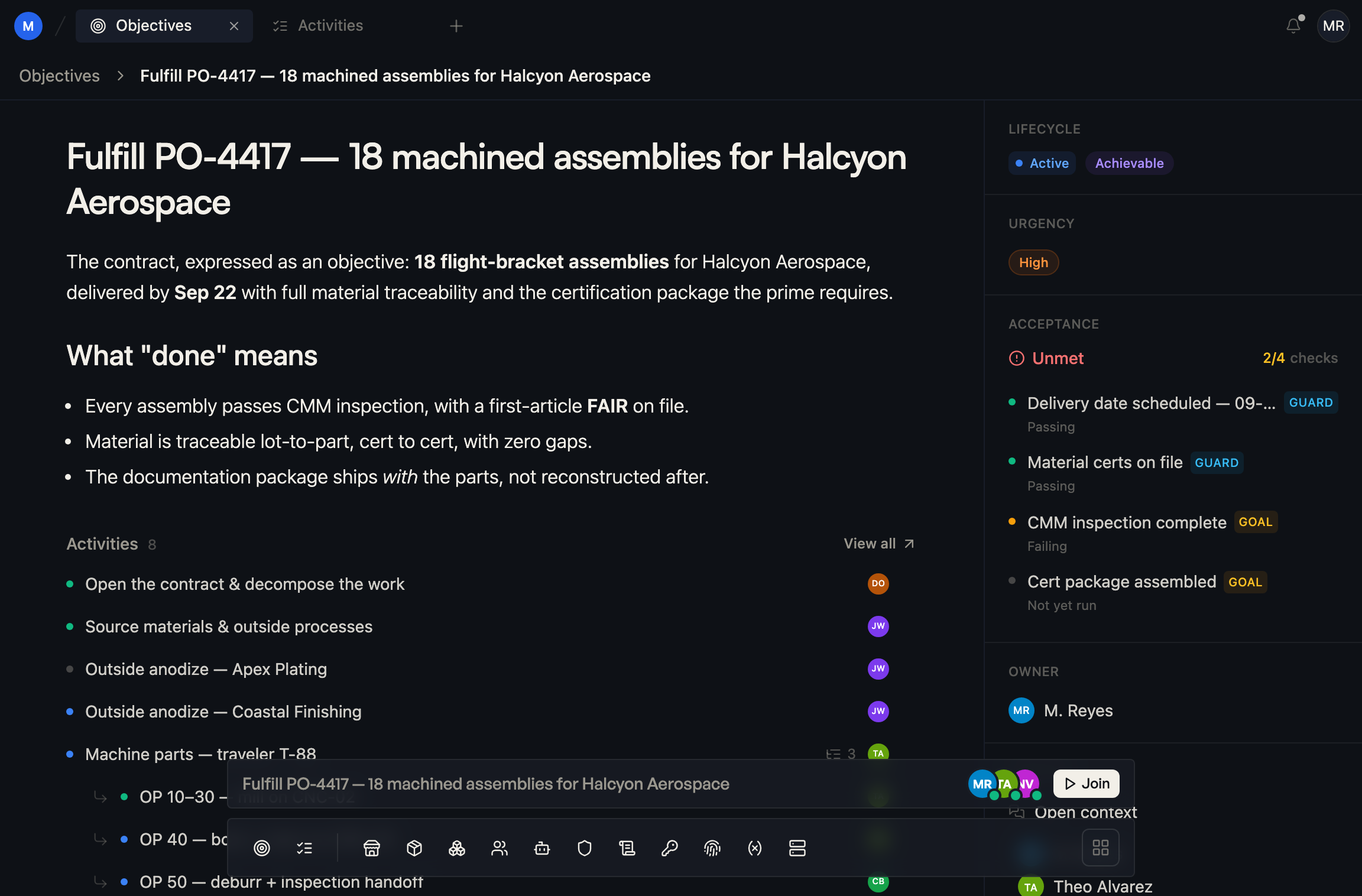Open the people icon in dock
The image size is (1362, 896).
pos(500,848)
